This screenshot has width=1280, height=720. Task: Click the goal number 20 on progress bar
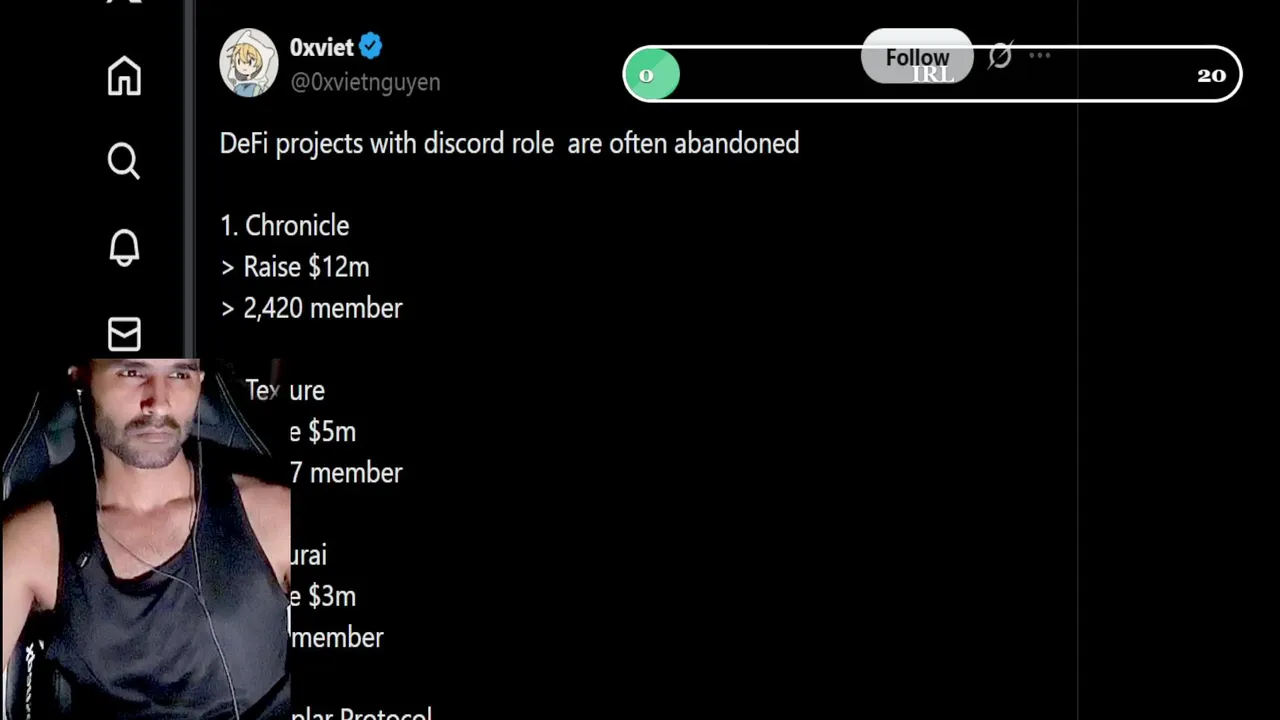pos(1211,75)
